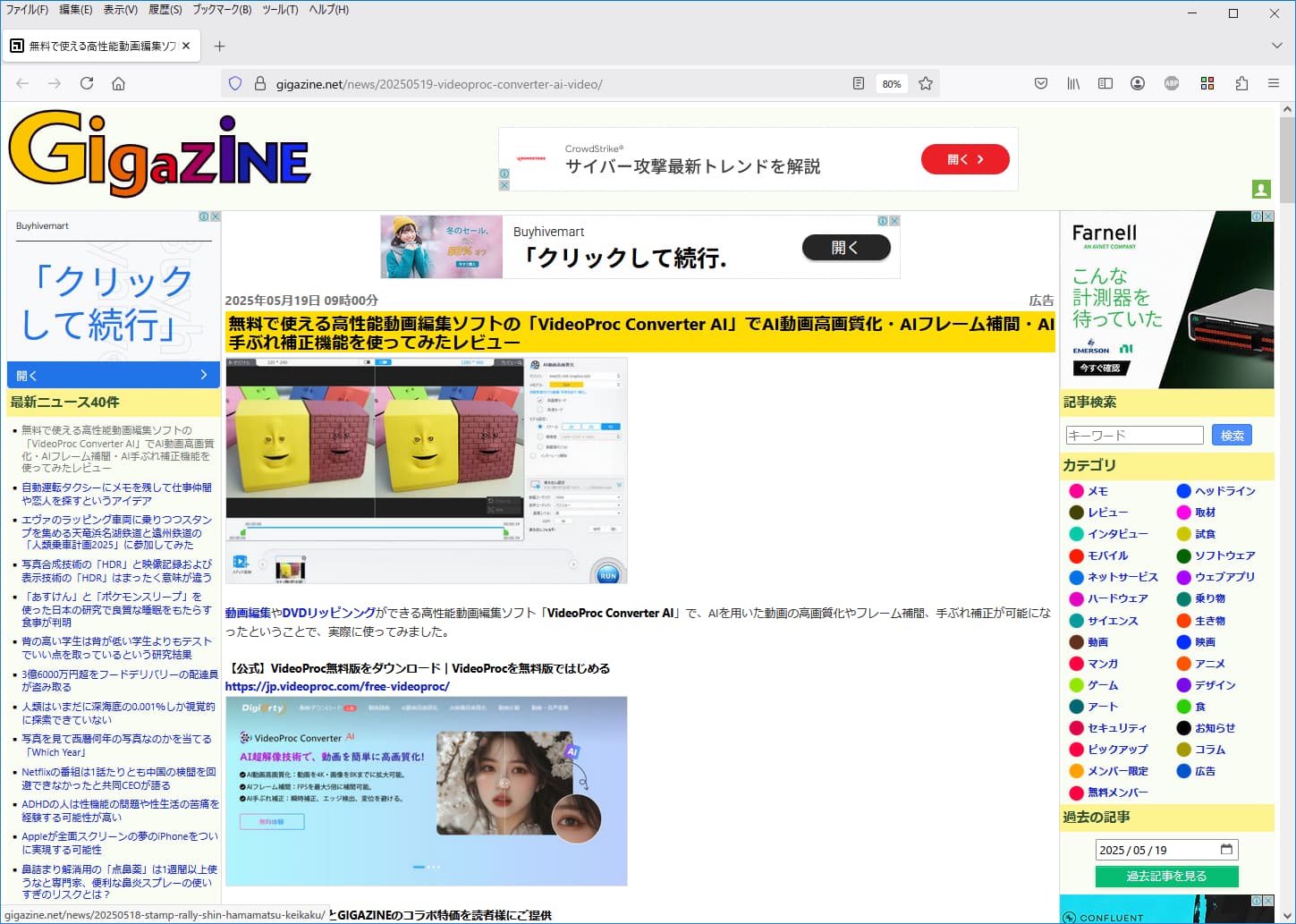This screenshot has height=924, width=1296.
Task: Toggle reader view in the address bar
Action: (859, 83)
